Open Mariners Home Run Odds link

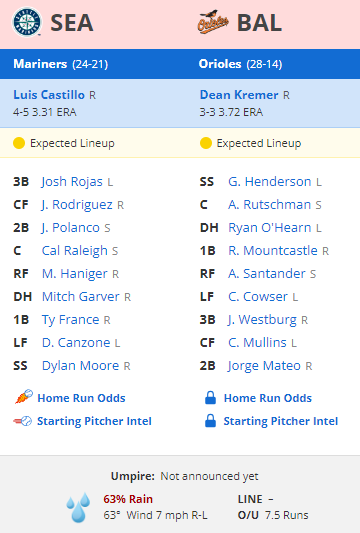pyautogui.click(x=81, y=398)
